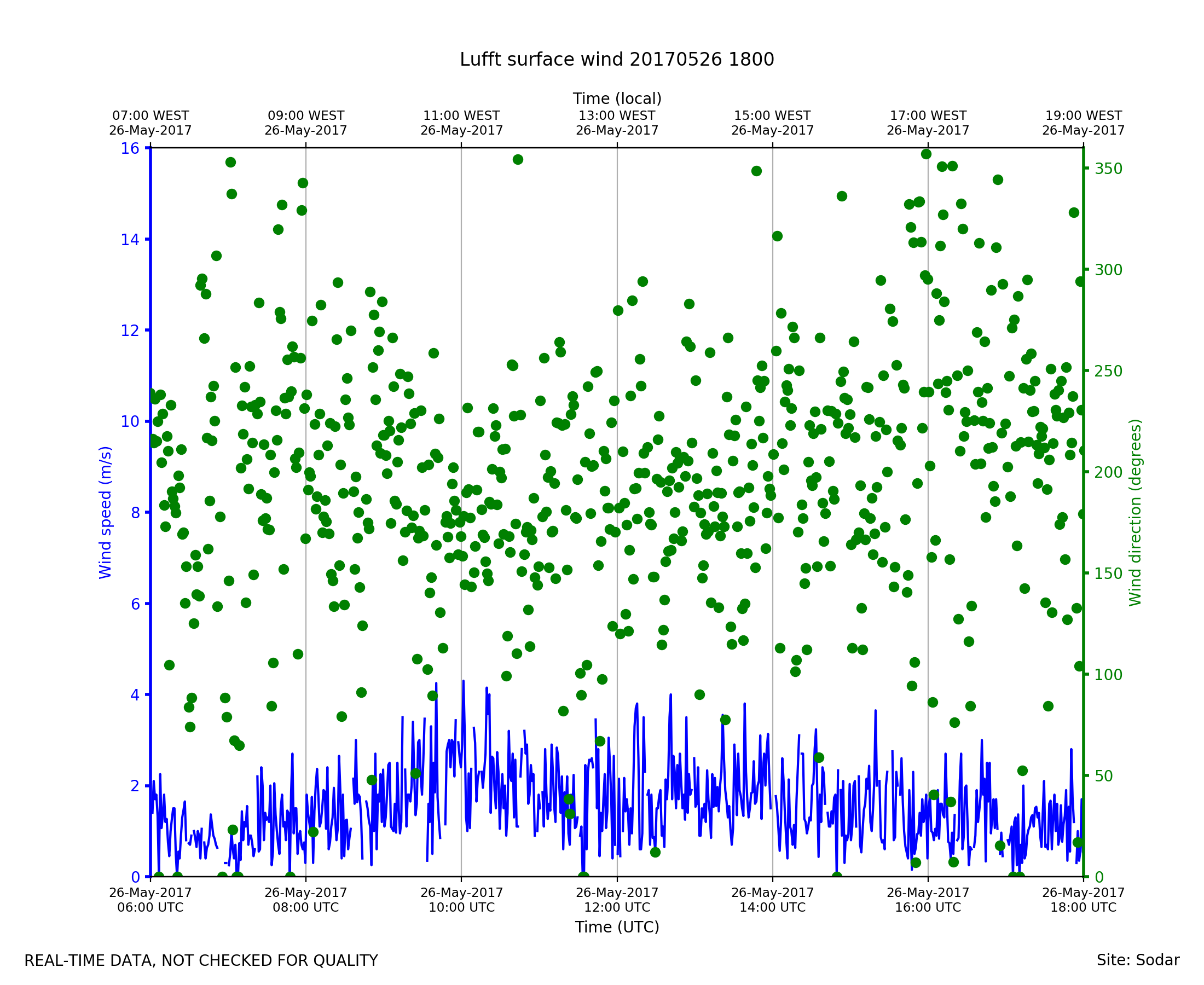Screen dimensions: 1204x985
Task: Click the 'Wind direction (degrees)' axis label
Action: 1135,512
